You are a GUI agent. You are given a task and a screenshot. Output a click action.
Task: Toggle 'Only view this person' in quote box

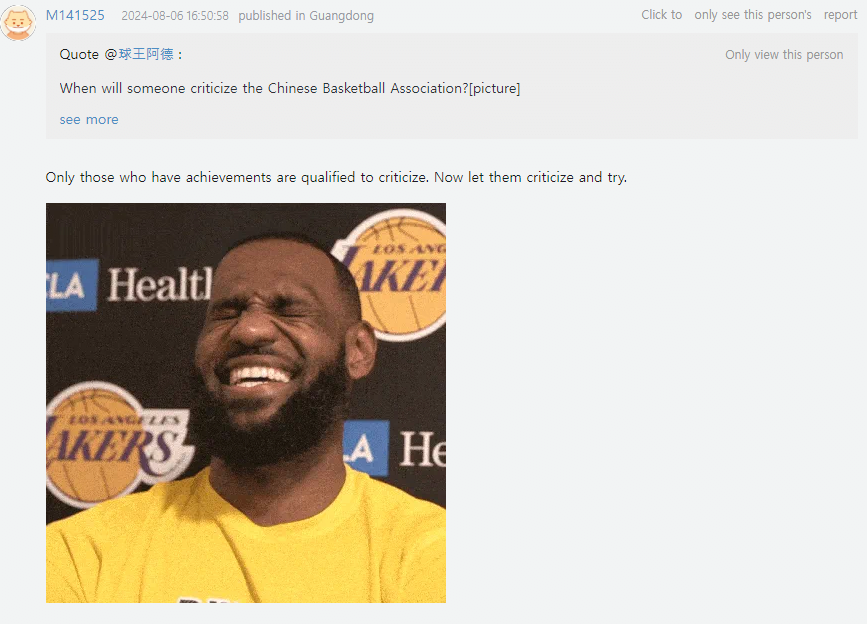tap(784, 55)
